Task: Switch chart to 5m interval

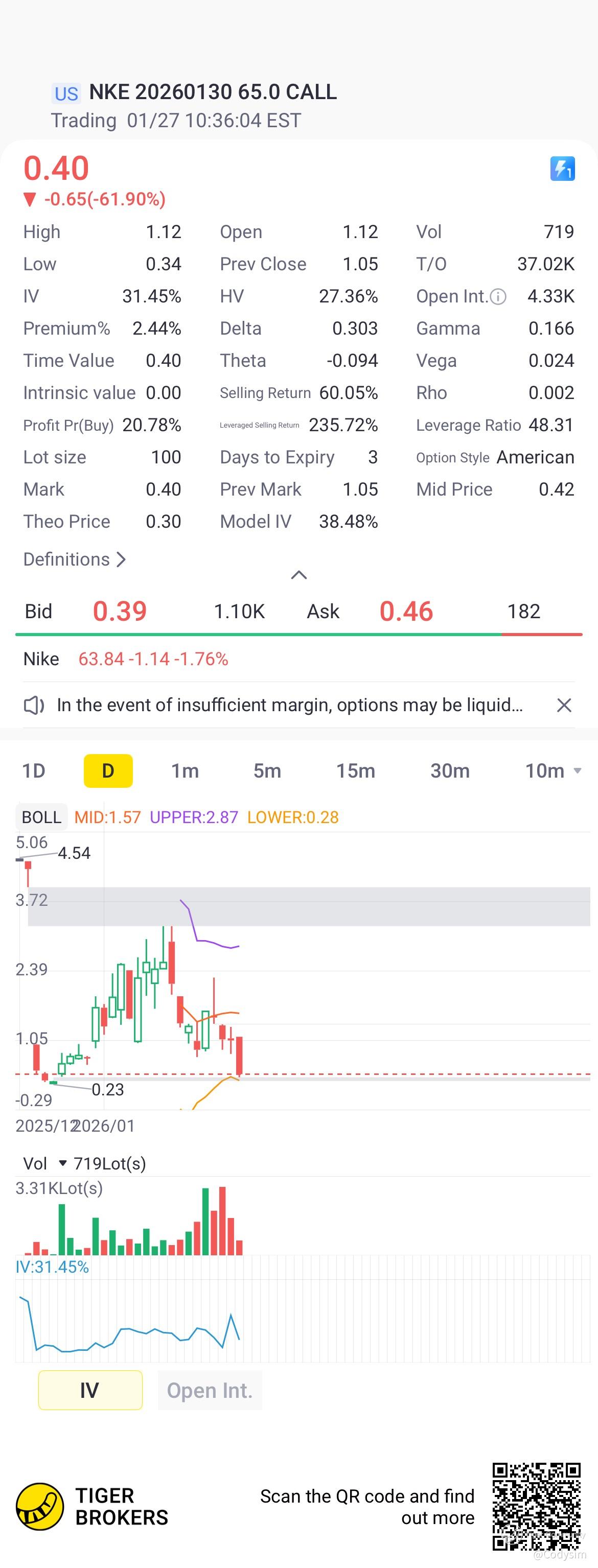Action: [x=267, y=770]
